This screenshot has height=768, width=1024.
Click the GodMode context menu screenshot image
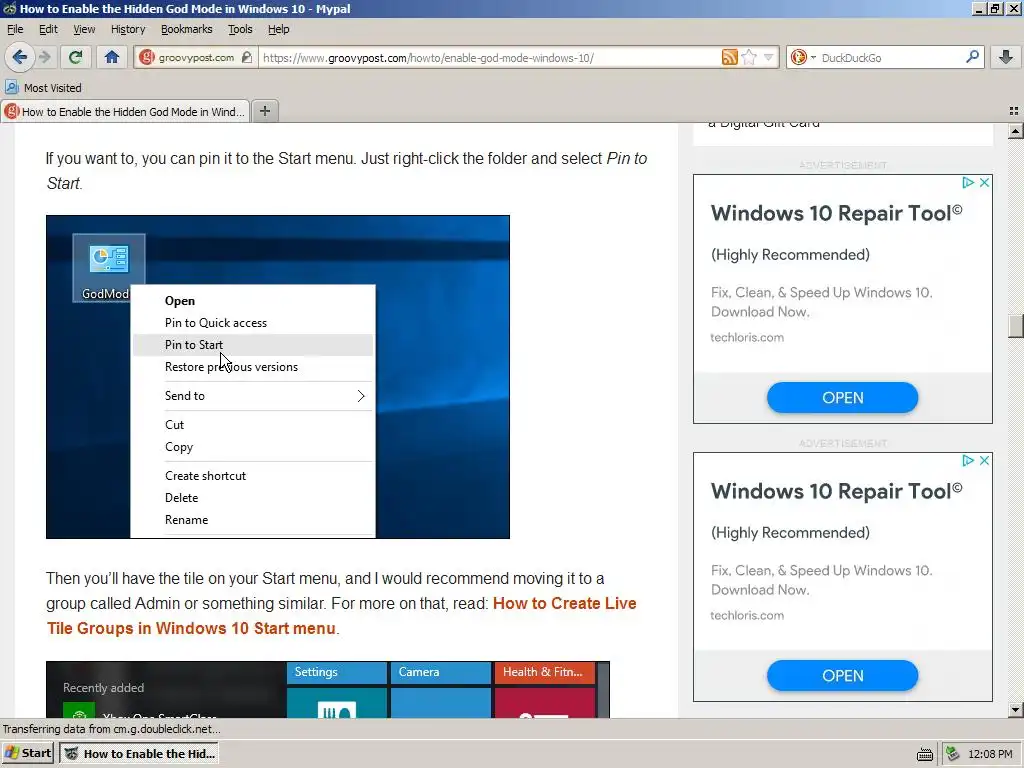point(278,377)
